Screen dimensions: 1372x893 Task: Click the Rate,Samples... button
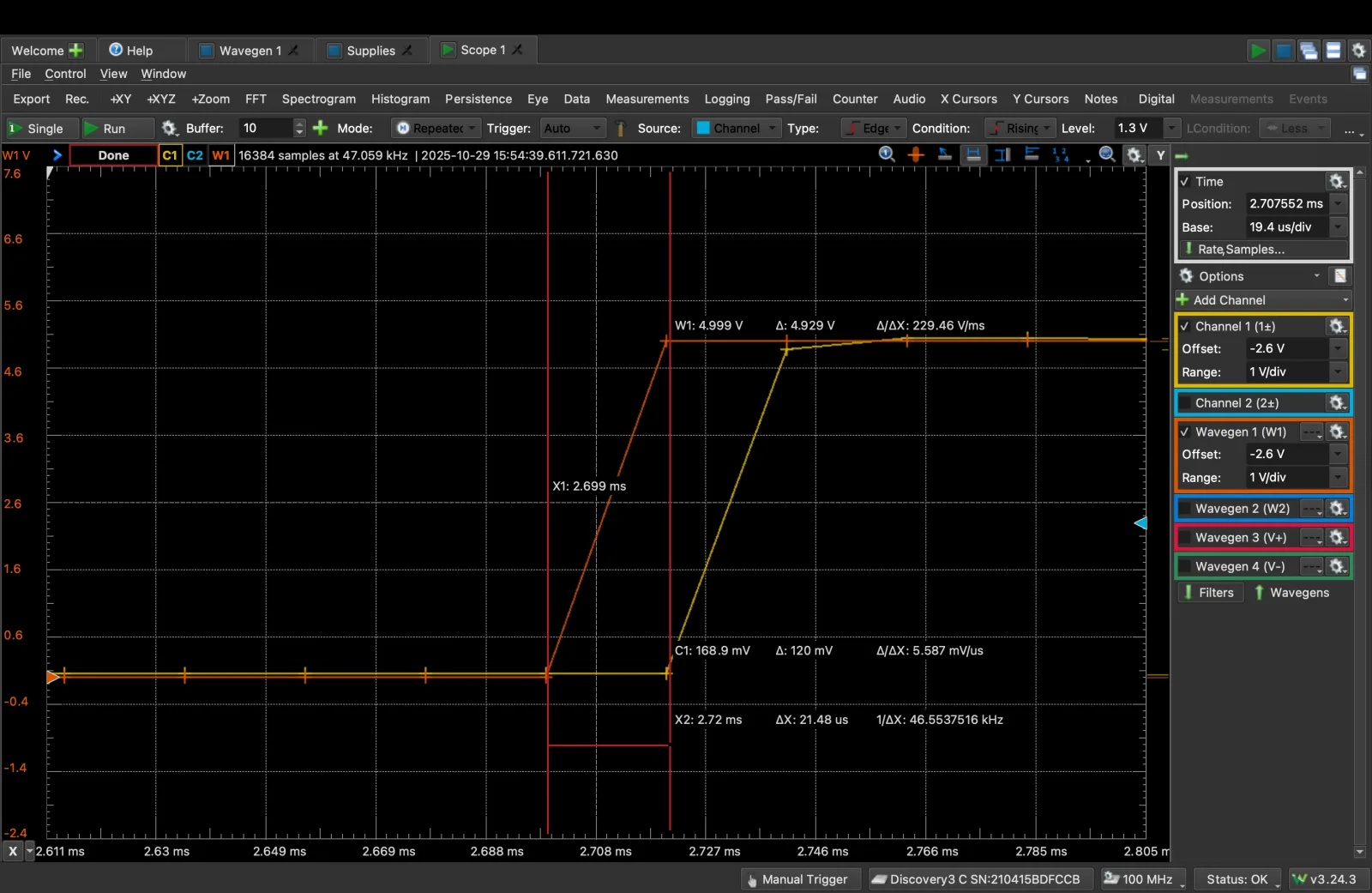tap(1263, 250)
